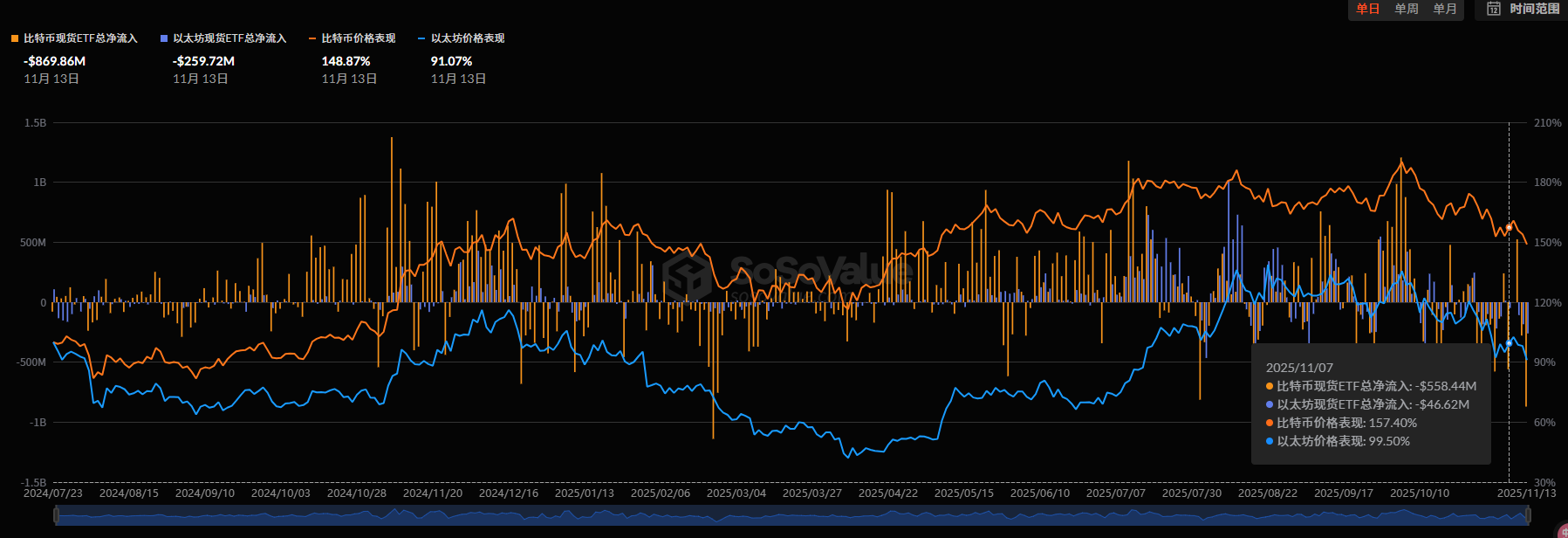Click the middle of the bottom timeline overview

[791, 516]
